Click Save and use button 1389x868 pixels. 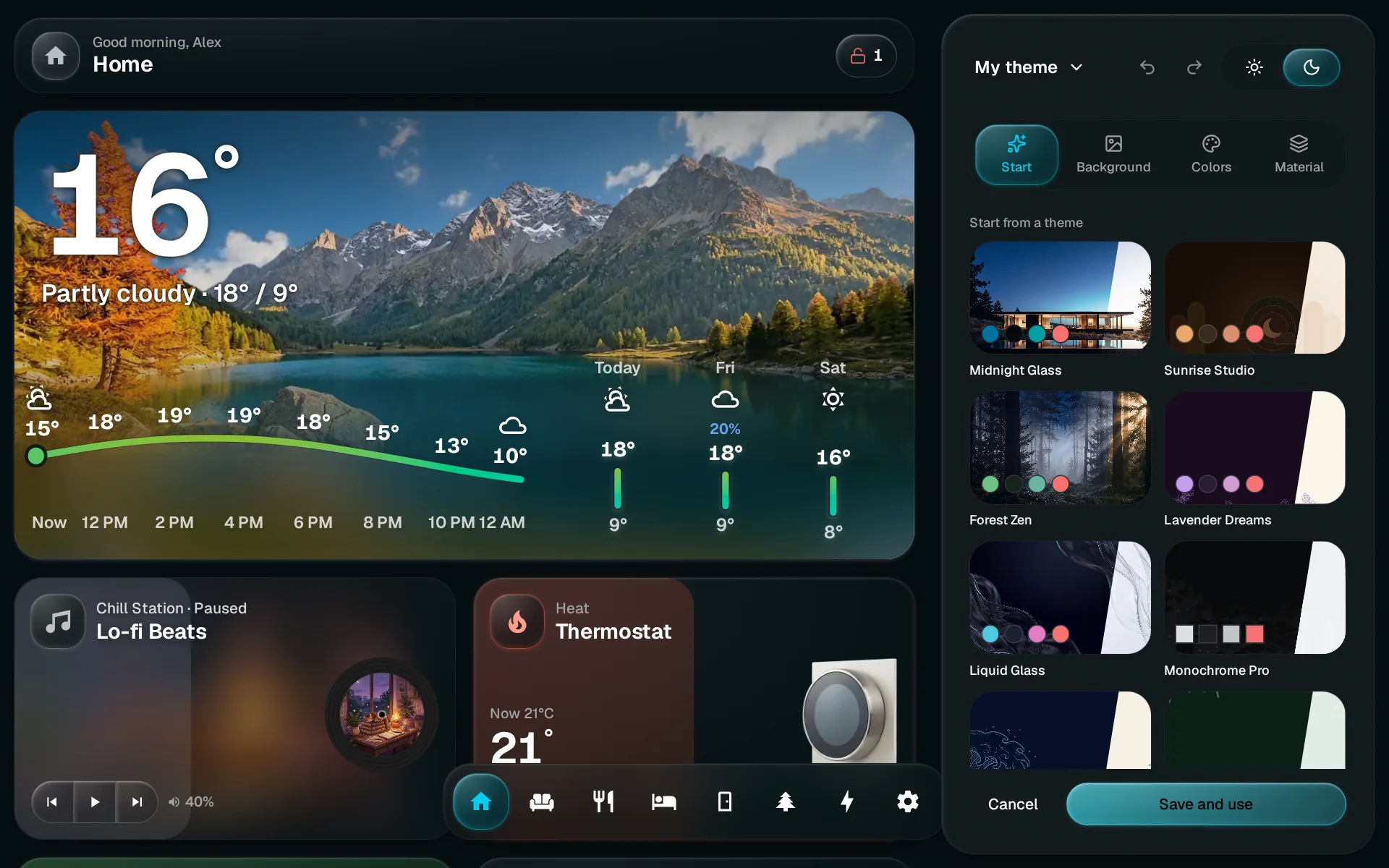[x=1206, y=804]
